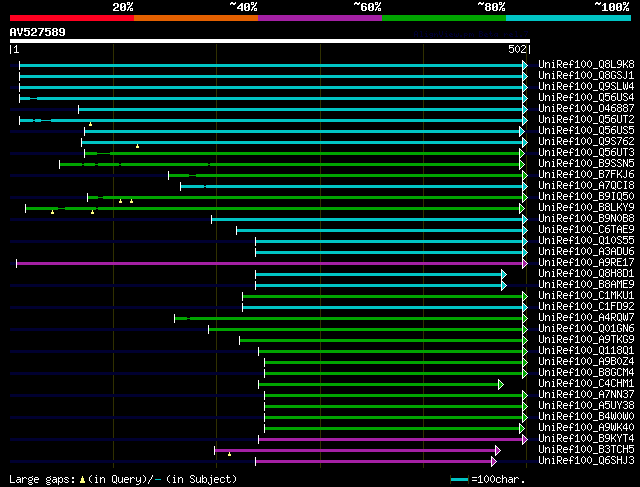This screenshot has width=640, height=487.
Task: Click the UniRef100_B9KYT4 label
Action: pyautogui.click(x=586, y=439)
